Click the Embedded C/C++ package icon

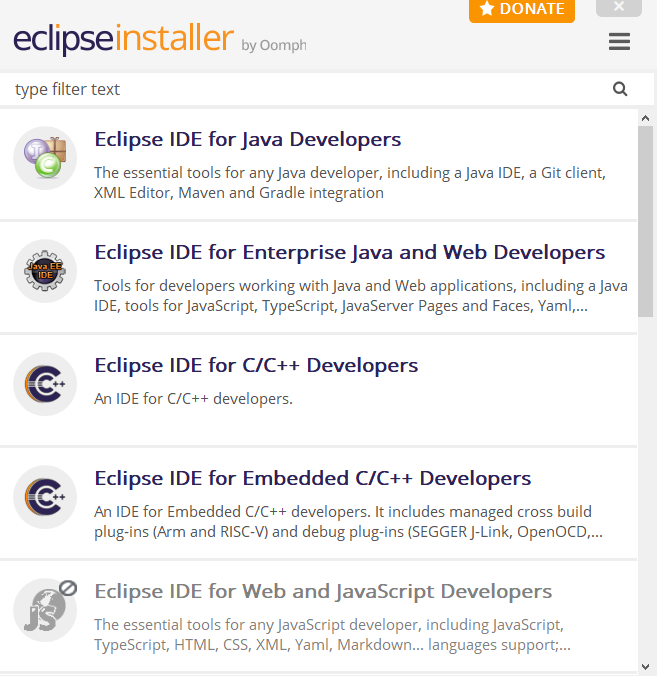pos(45,497)
